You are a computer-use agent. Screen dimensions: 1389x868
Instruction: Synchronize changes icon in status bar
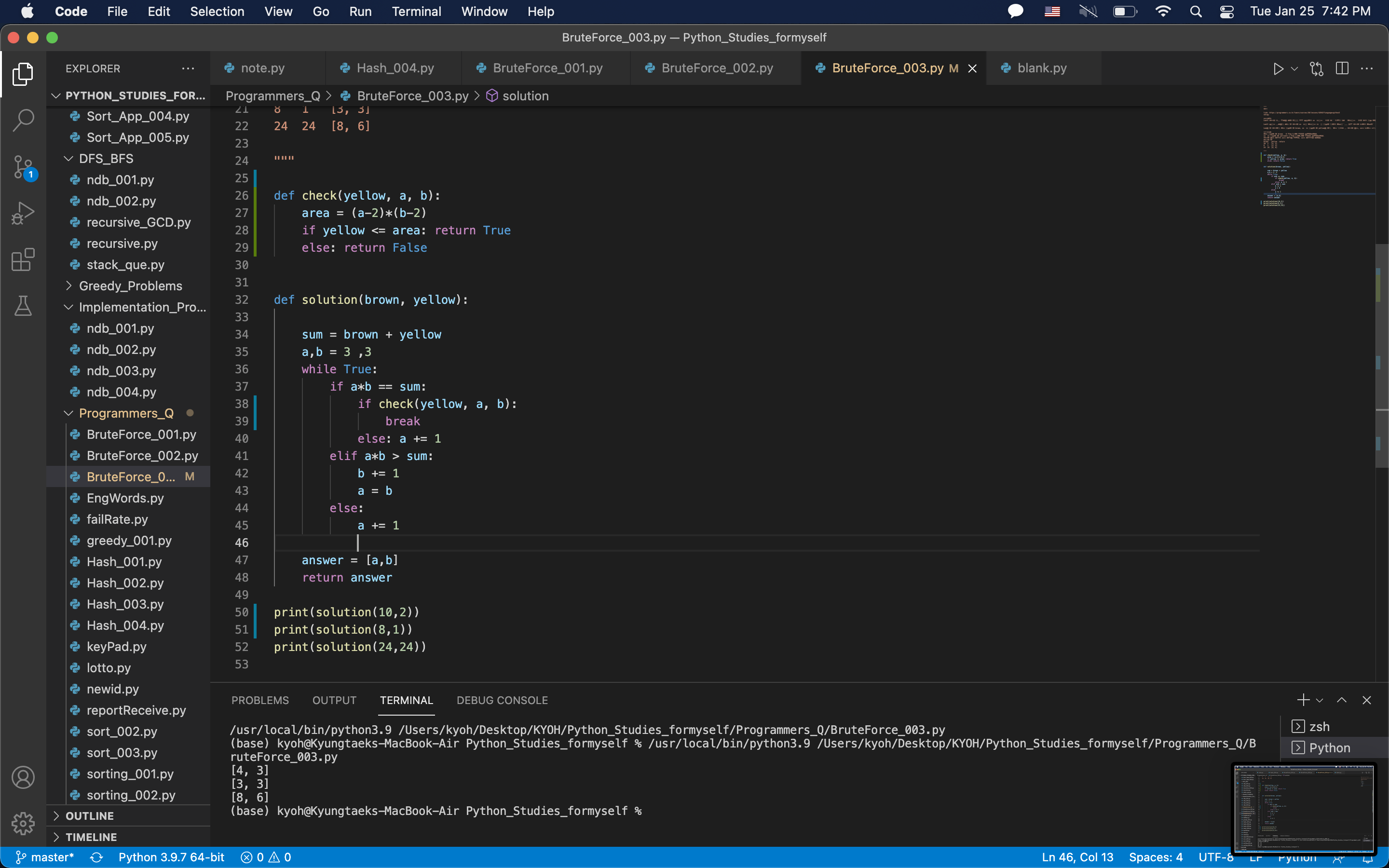click(x=96, y=857)
